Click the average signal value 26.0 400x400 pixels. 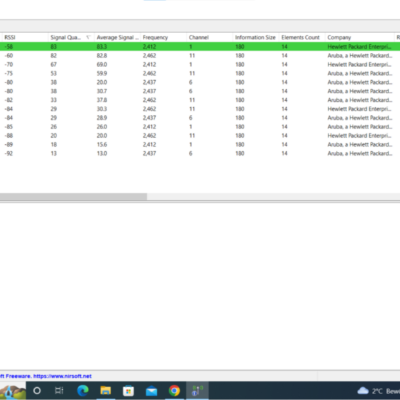[x=102, y=127]
